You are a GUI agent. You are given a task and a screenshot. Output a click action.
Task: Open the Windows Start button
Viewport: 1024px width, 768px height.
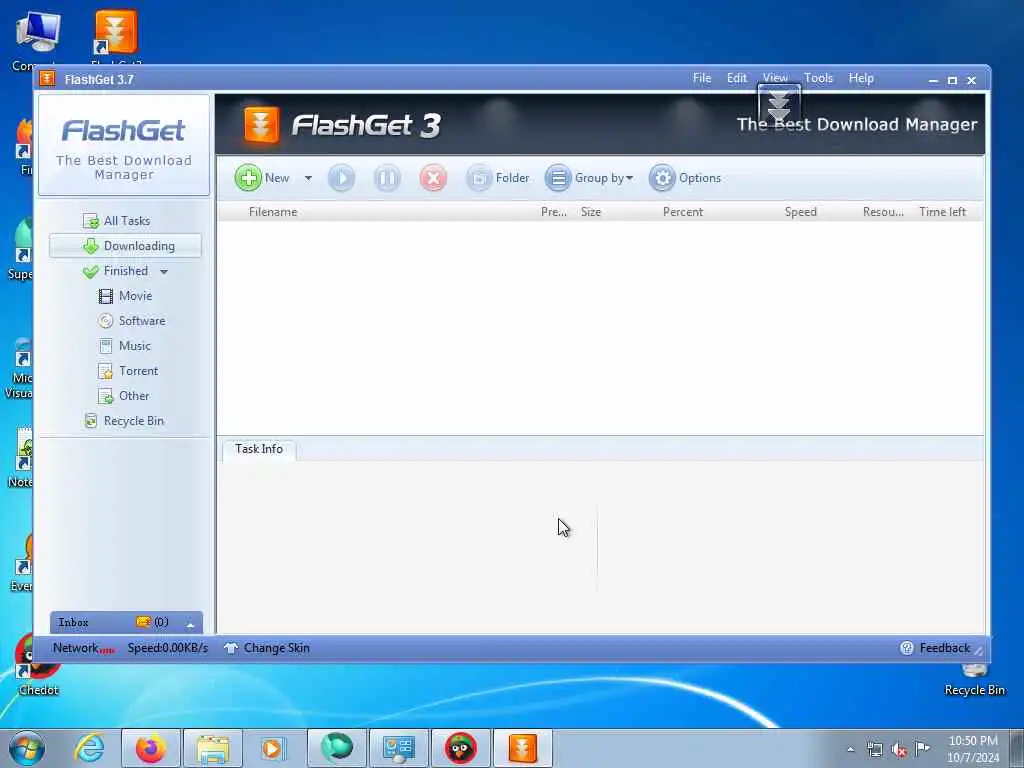tap(27, 748)
